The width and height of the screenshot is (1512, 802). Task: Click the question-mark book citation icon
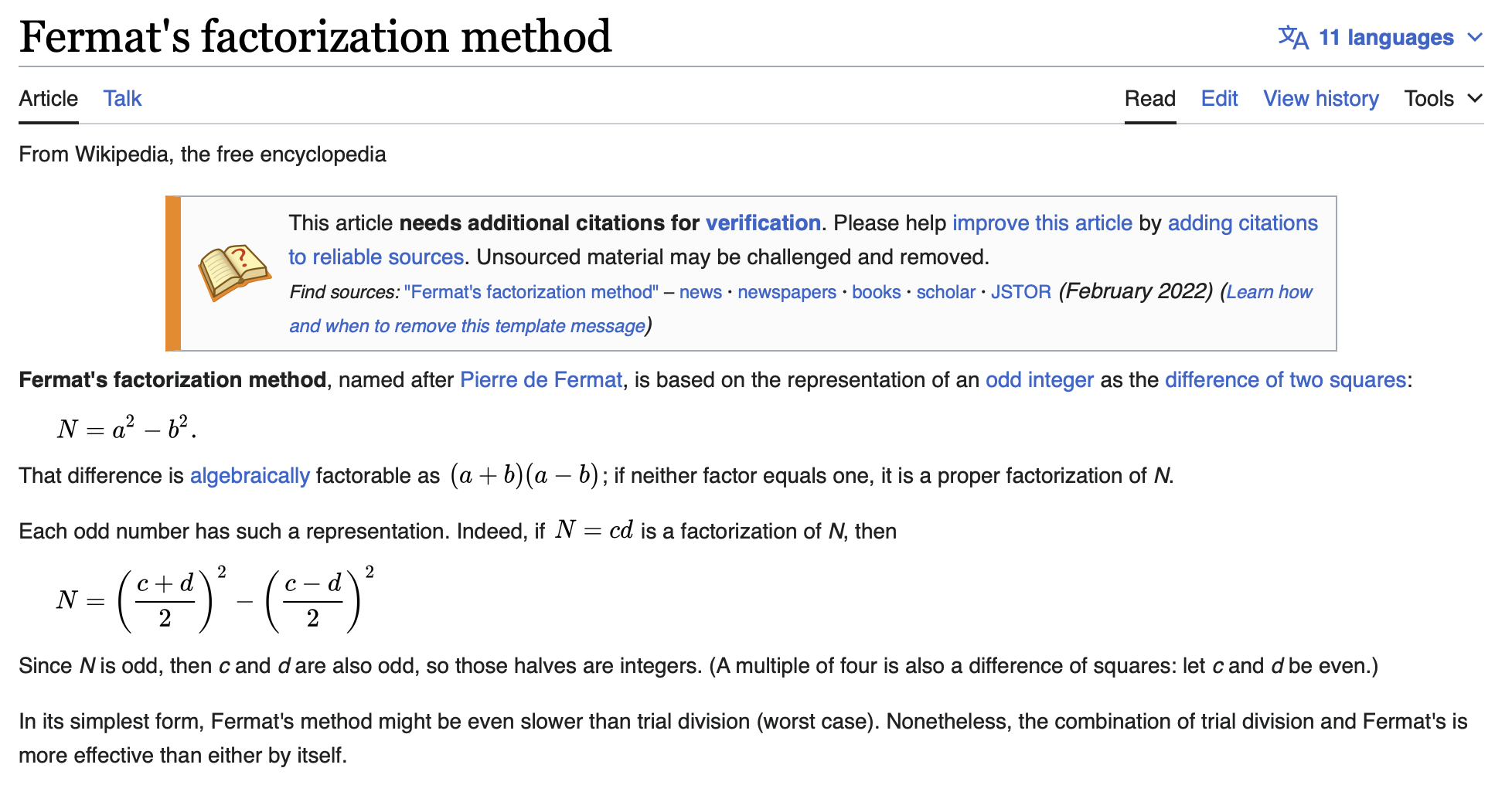[233, 273]
